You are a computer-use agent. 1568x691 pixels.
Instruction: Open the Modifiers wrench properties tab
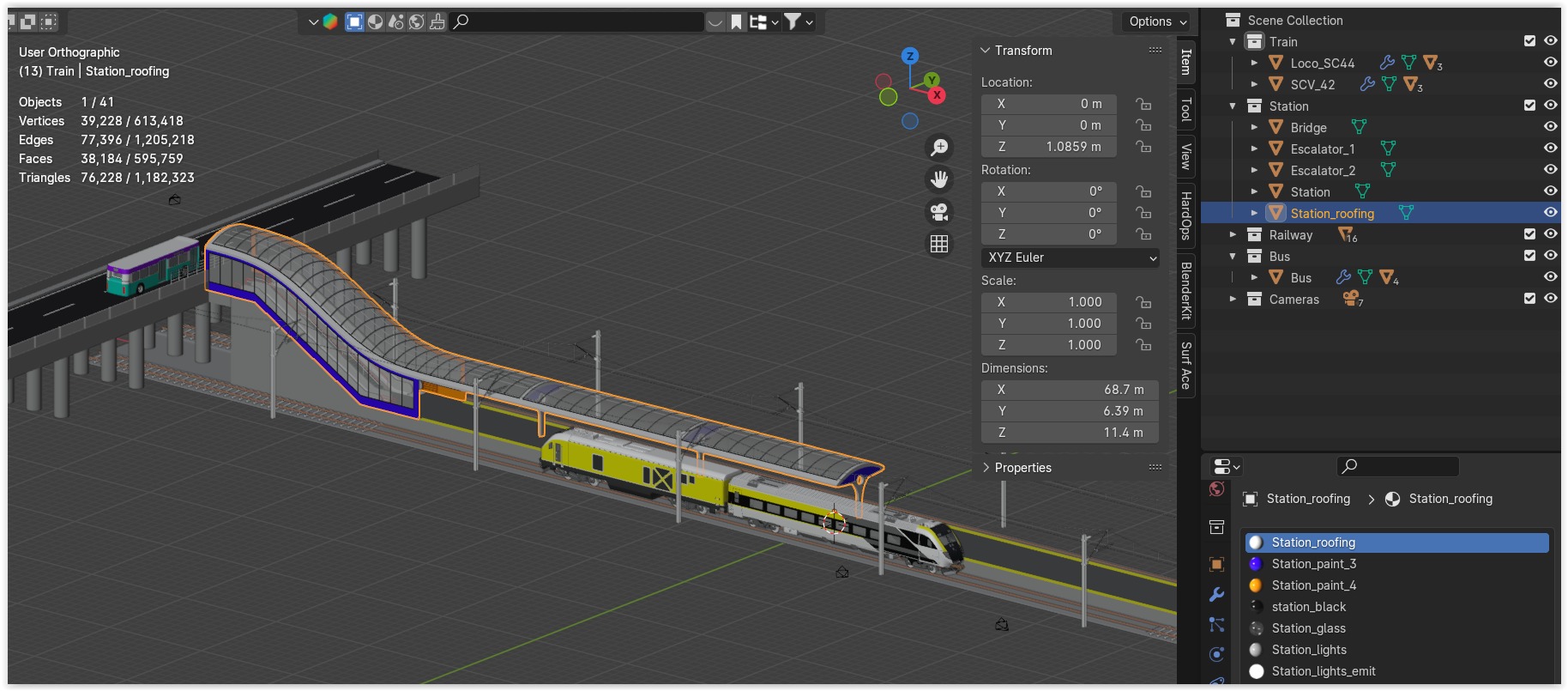point(1216,594)
